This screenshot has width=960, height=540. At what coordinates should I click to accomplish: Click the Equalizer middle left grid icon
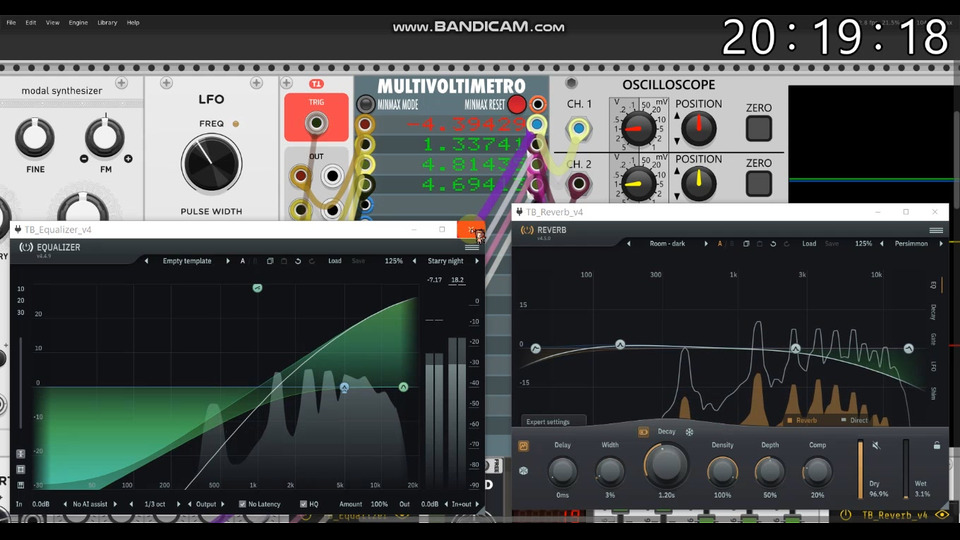pyautogui.click(x=21, y=470)
